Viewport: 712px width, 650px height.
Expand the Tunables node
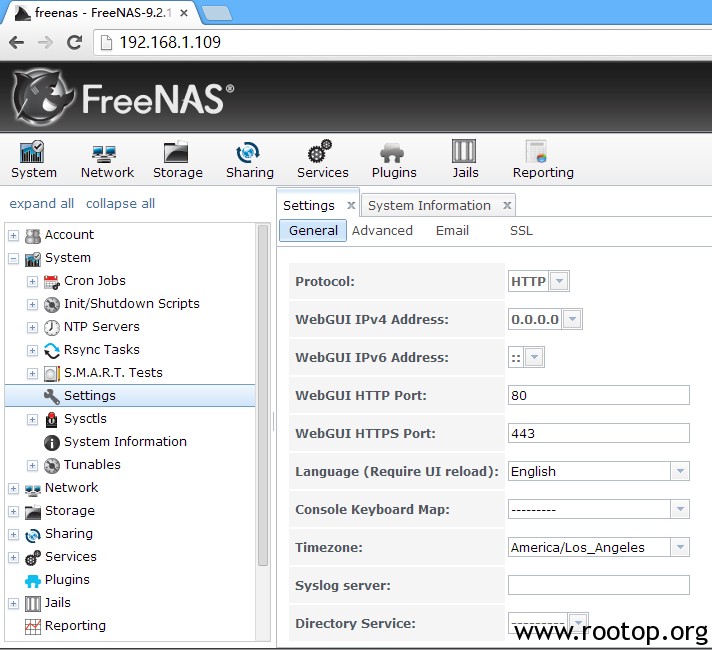coord(32,465)
